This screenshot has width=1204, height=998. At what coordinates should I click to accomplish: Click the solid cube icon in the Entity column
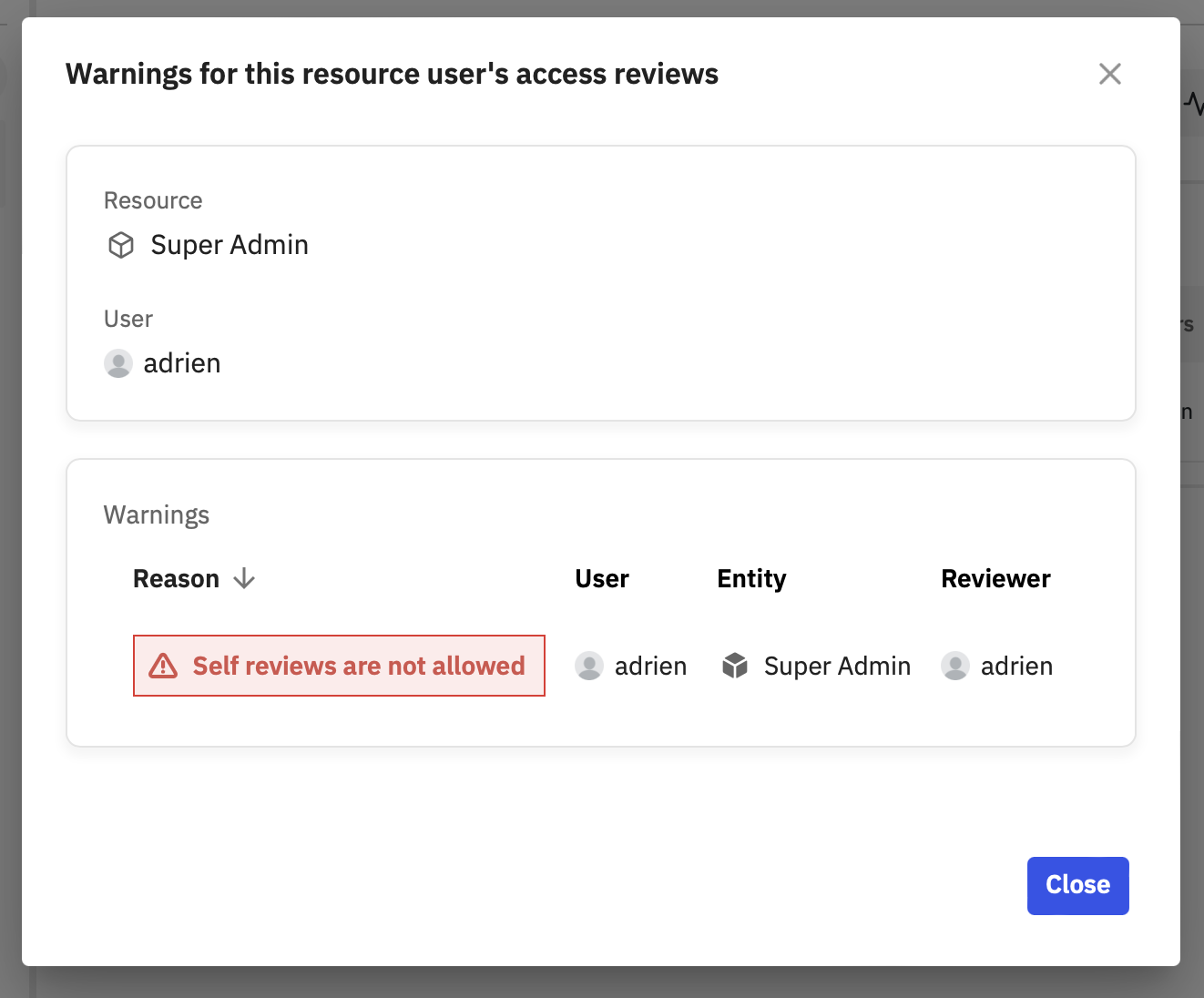735,666
